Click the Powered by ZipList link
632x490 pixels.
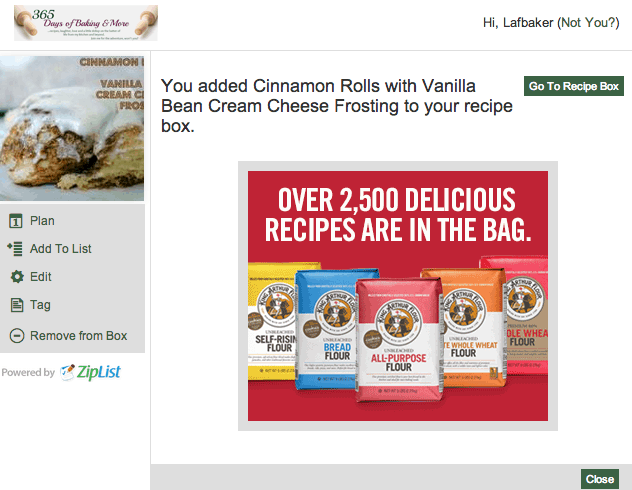[61, 372]
